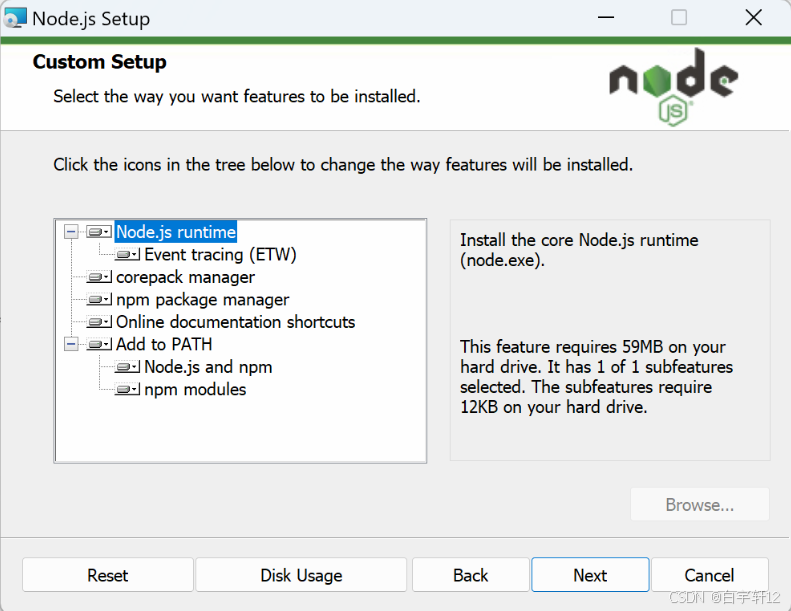Collapse the Node.js runtime tree node
The width and height of the screenshot is (791, 611).
tap(71, 232)
